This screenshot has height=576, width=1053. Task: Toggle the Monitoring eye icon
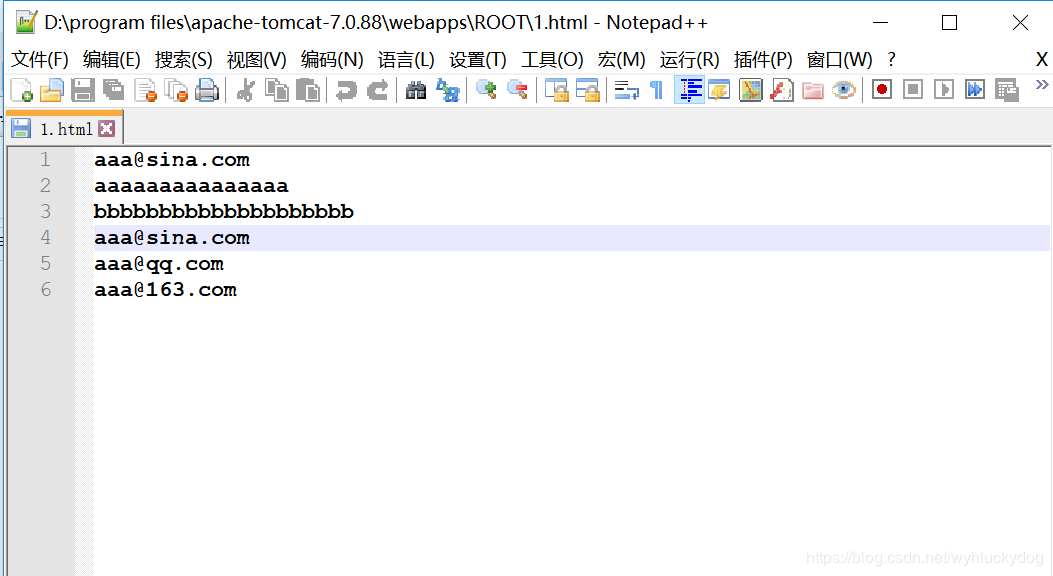coord(843,89)
